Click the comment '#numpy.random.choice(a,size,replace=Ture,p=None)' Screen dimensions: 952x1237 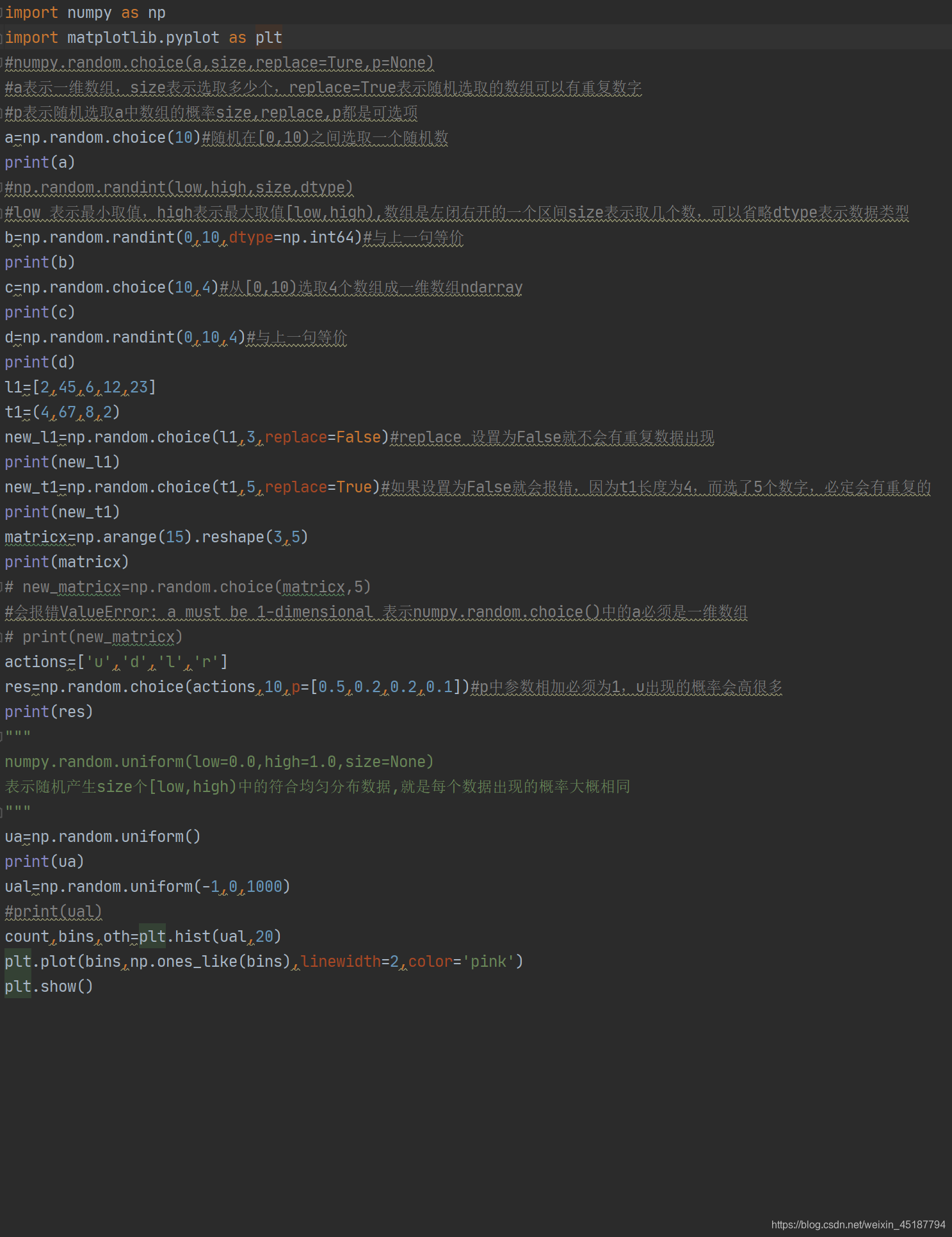[219, 63]
